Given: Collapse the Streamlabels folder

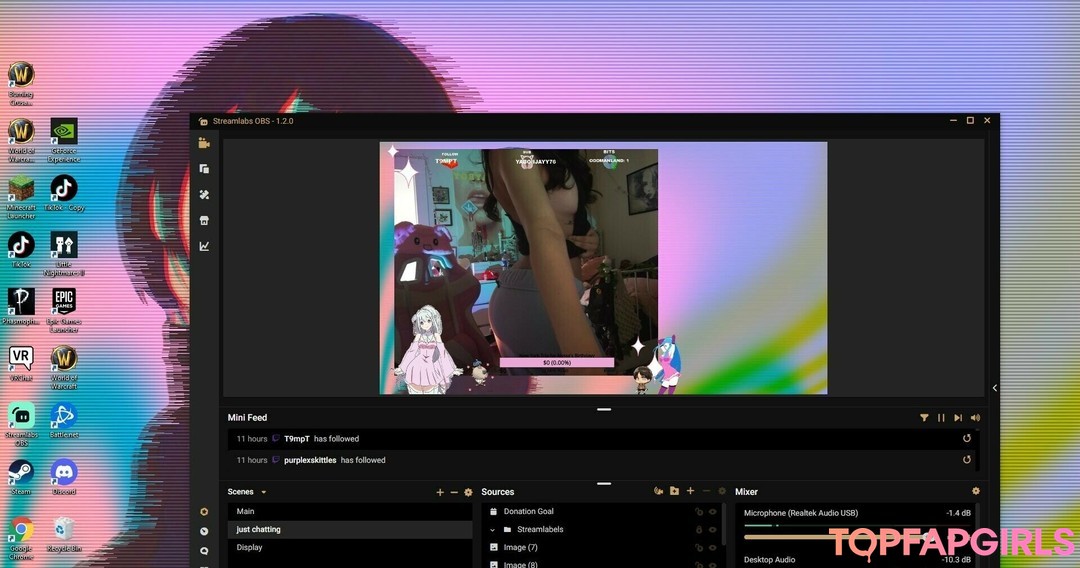Looking at the screenshot, I should point(493,529).
